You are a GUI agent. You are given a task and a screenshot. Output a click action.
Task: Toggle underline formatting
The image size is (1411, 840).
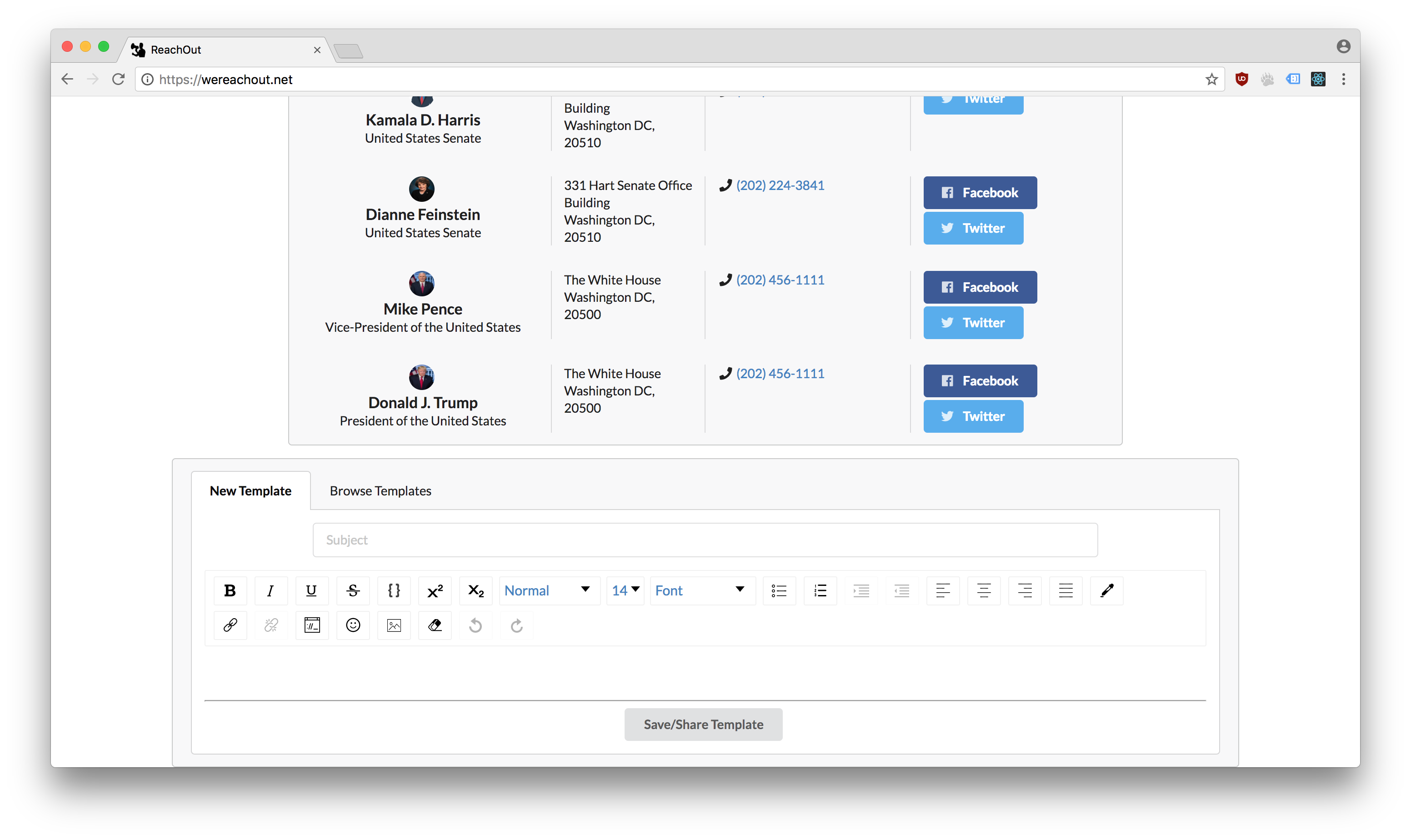coord(311,590)
